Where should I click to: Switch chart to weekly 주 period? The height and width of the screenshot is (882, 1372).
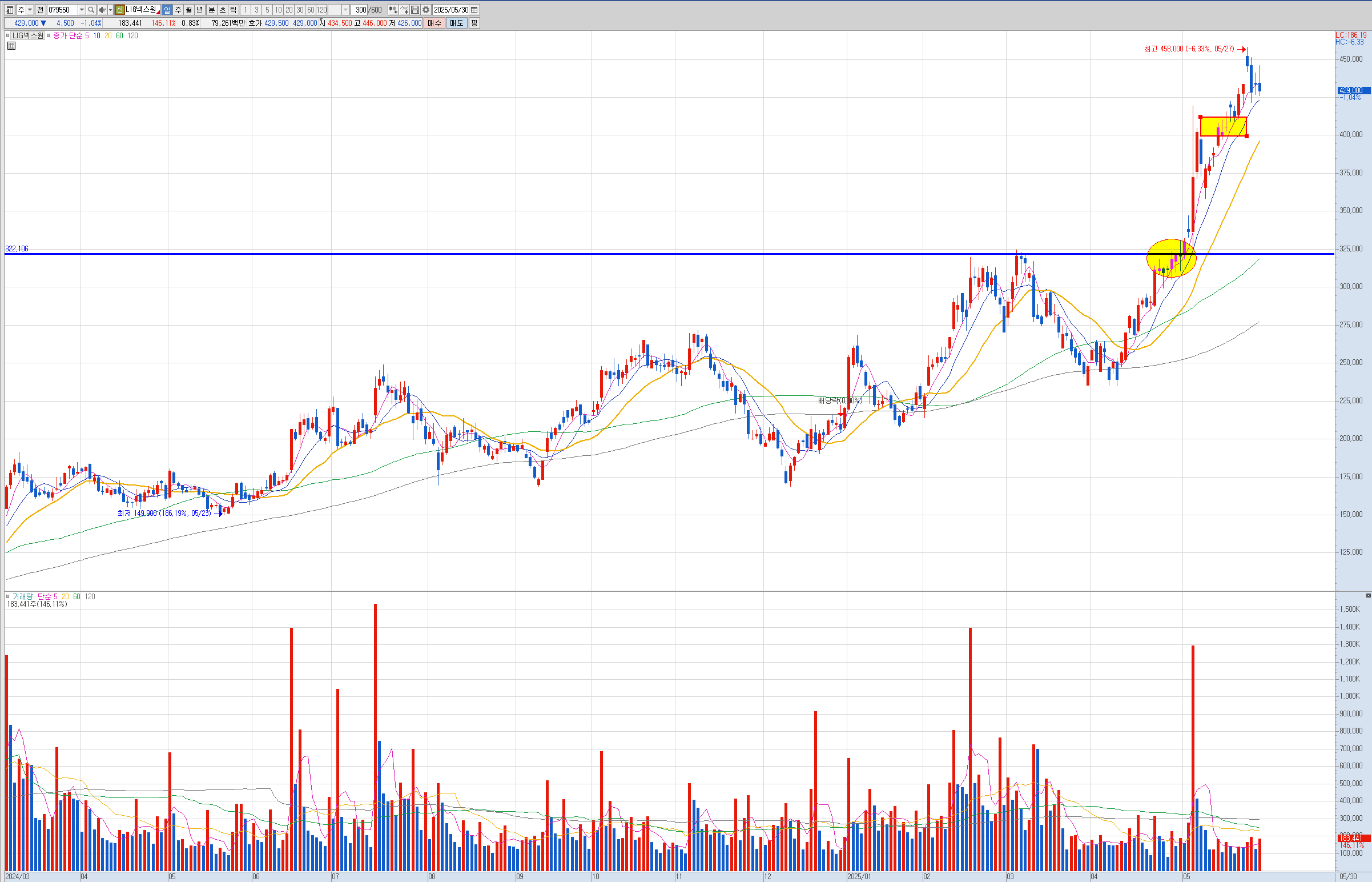coord(178,10)
